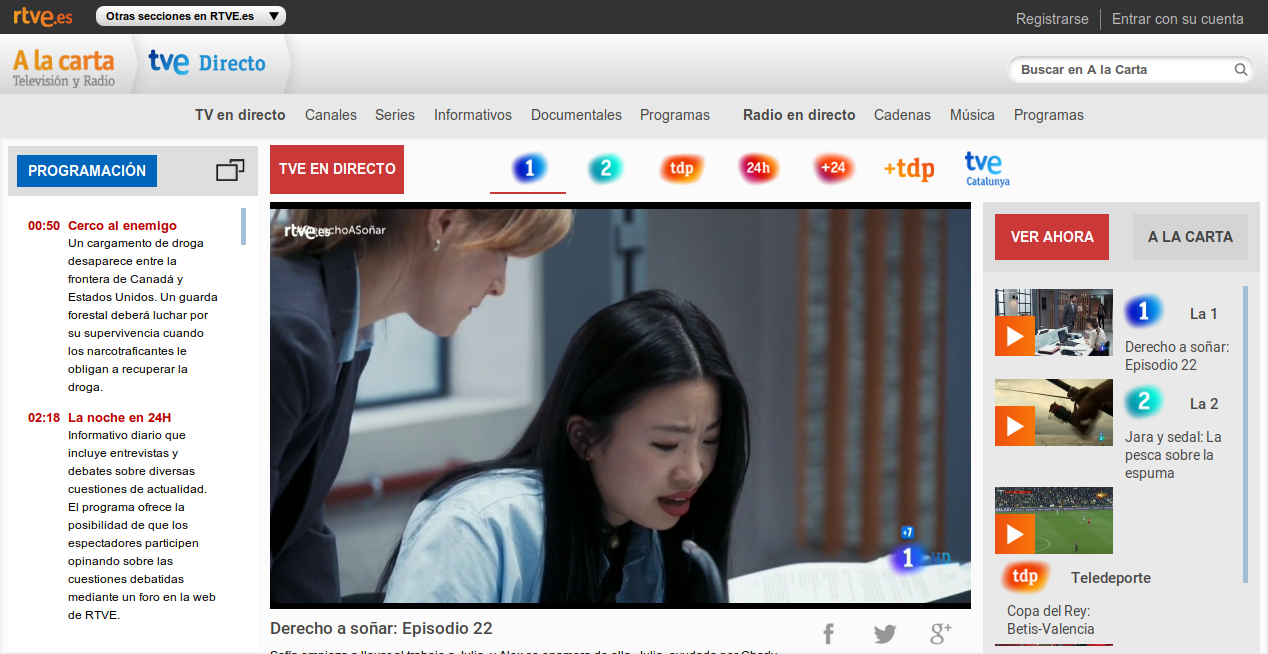Click La 1 logo in Ver ahora list
The width and height of the screenshot is (1268, 654).
tap(1144, 312)
